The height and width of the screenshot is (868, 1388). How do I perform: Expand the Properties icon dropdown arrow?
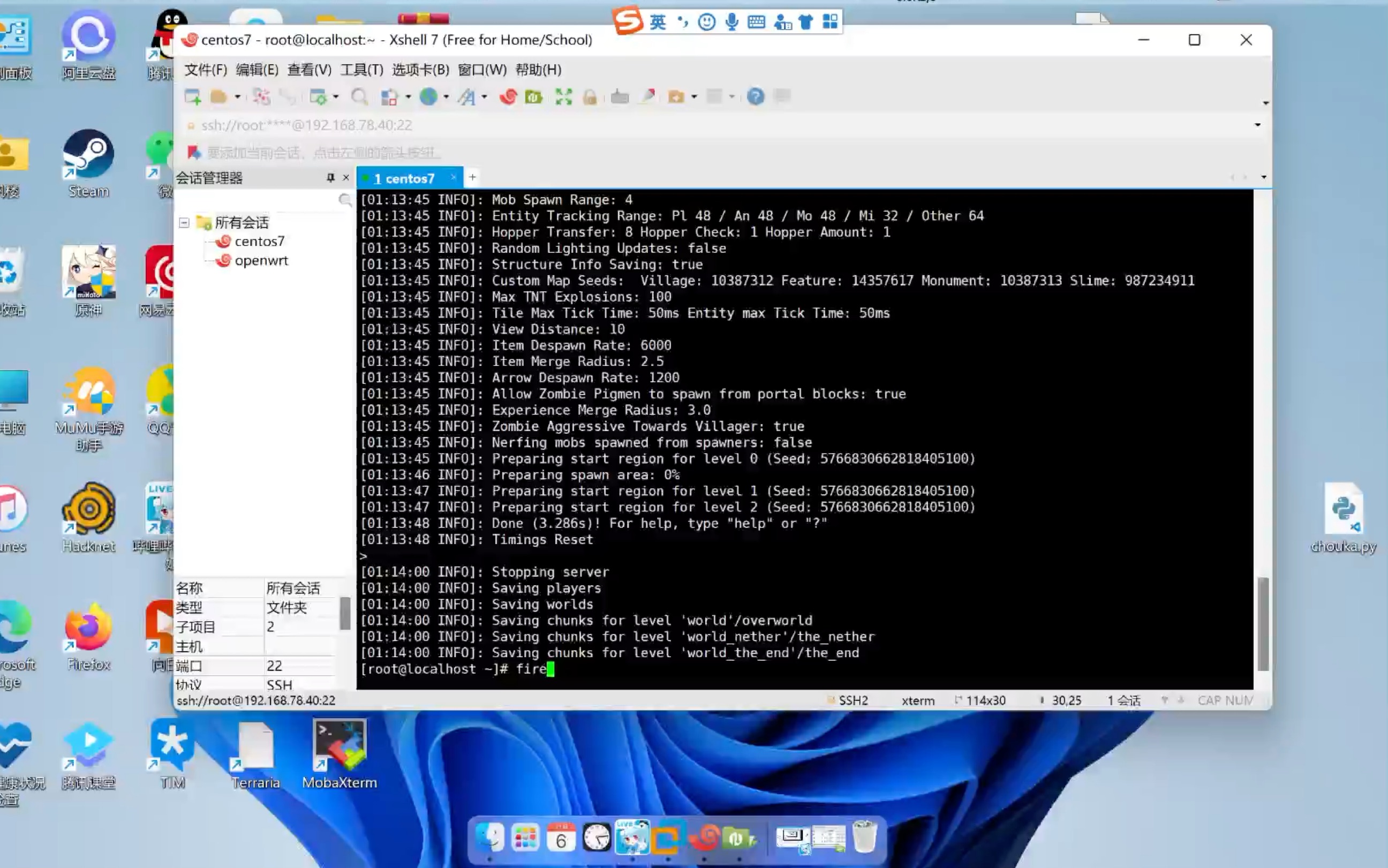coord(336,97)
